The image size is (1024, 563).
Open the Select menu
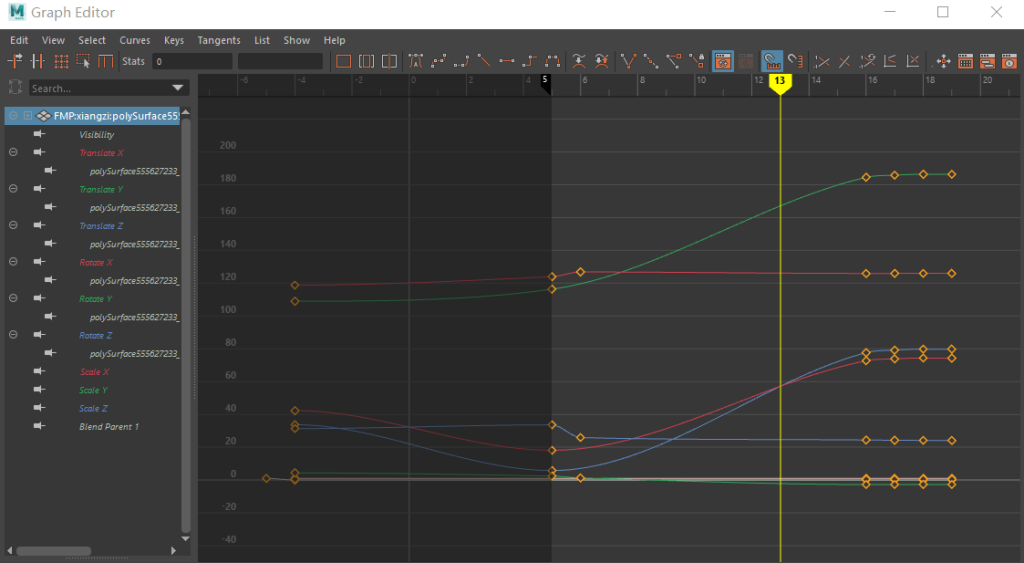point(92,40)
